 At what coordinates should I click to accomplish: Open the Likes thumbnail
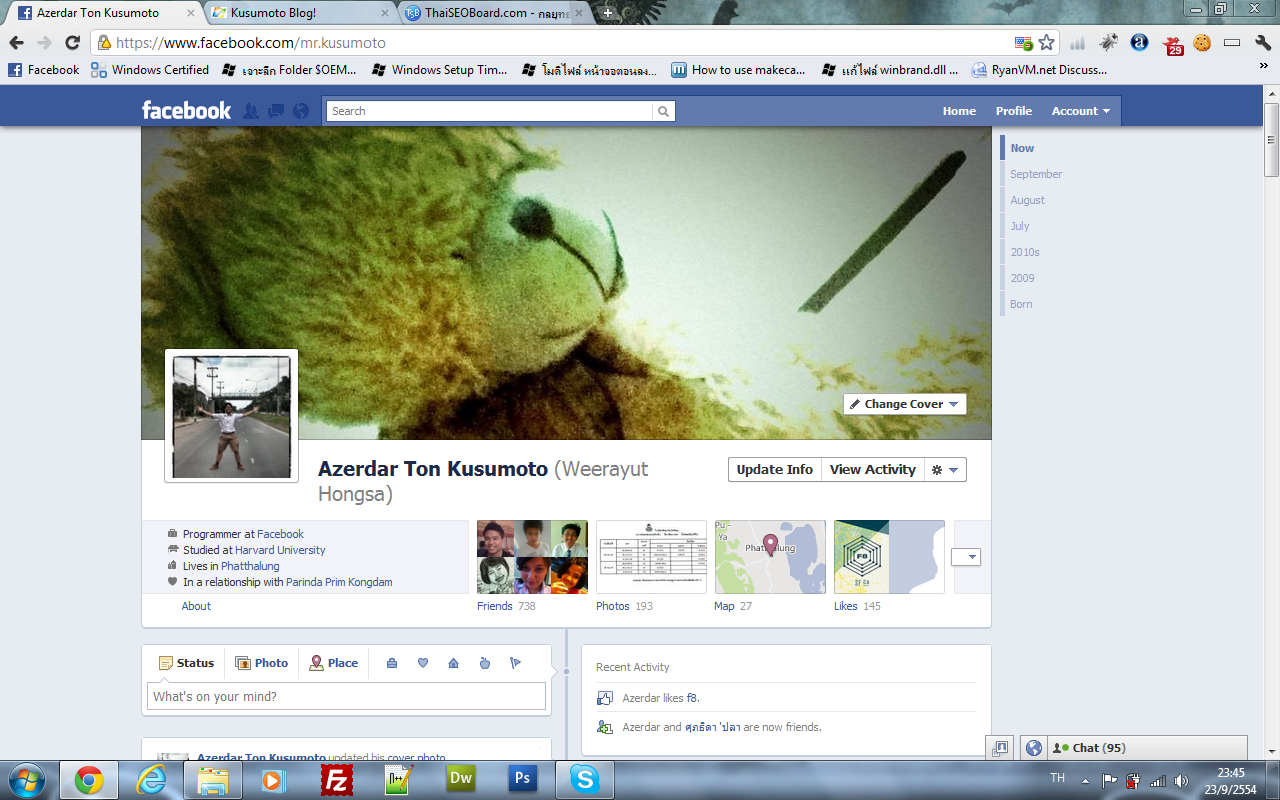[x=889, y=557]
